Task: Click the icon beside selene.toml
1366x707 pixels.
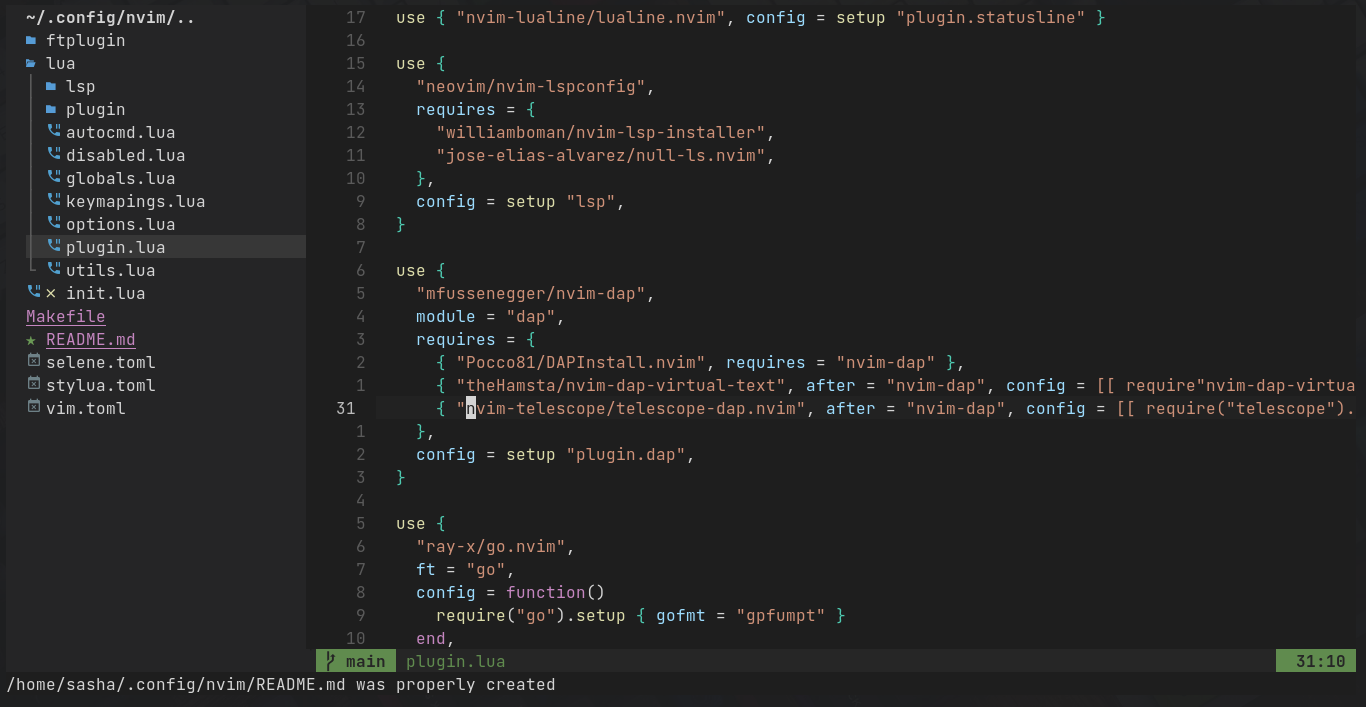Action: (33, 362)
